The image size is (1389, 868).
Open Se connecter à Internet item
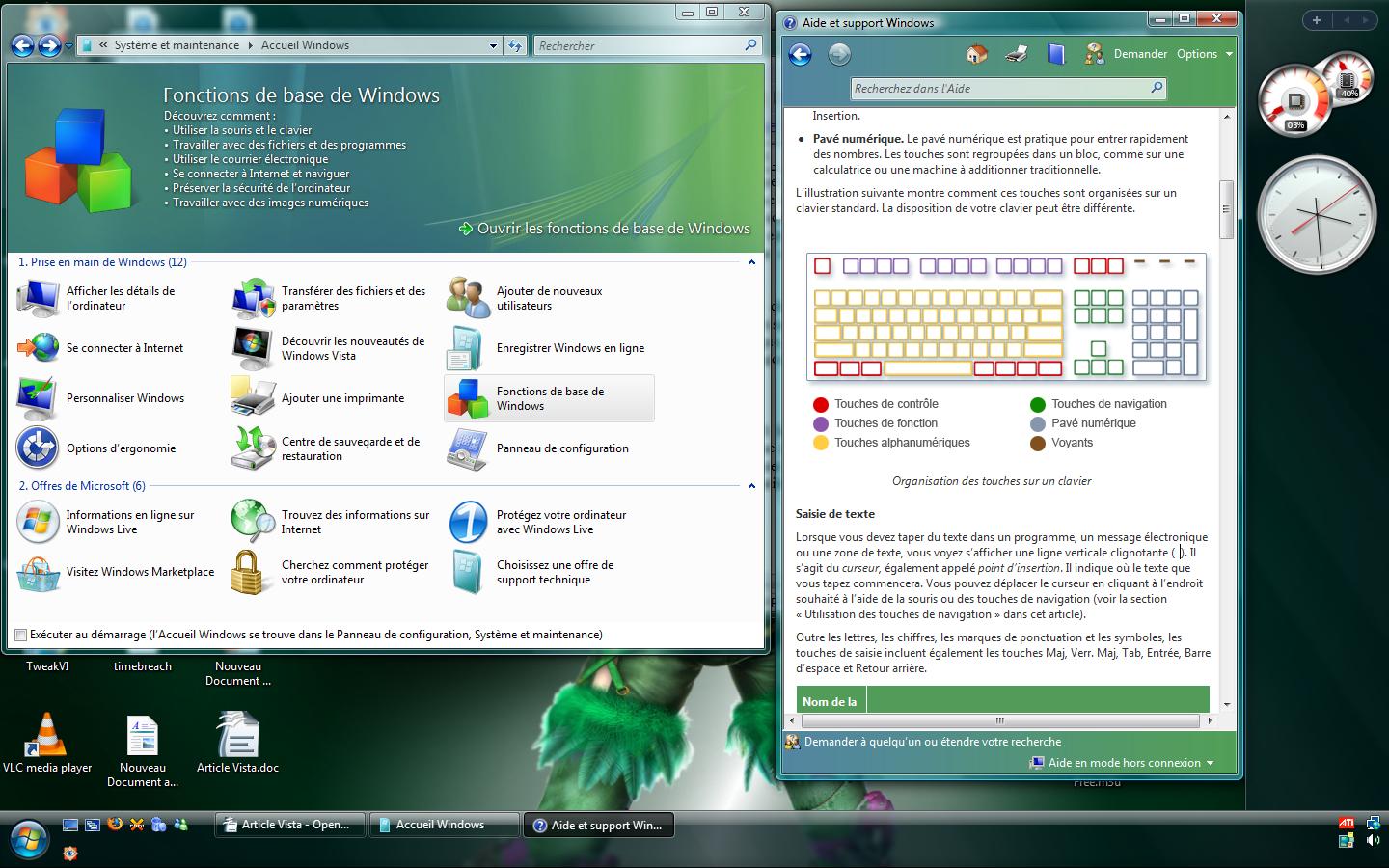[x=101, y=348]
